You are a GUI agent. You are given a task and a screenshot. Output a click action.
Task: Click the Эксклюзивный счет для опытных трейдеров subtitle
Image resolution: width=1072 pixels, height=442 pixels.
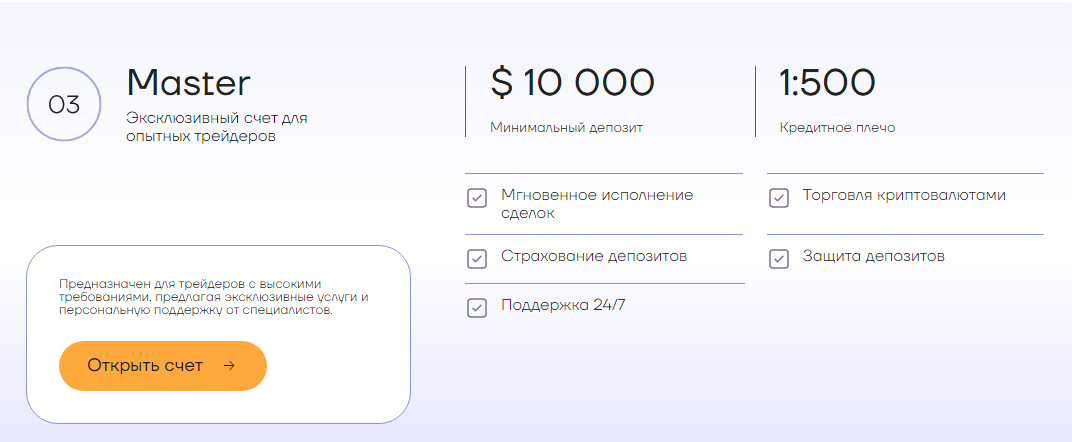217,127
